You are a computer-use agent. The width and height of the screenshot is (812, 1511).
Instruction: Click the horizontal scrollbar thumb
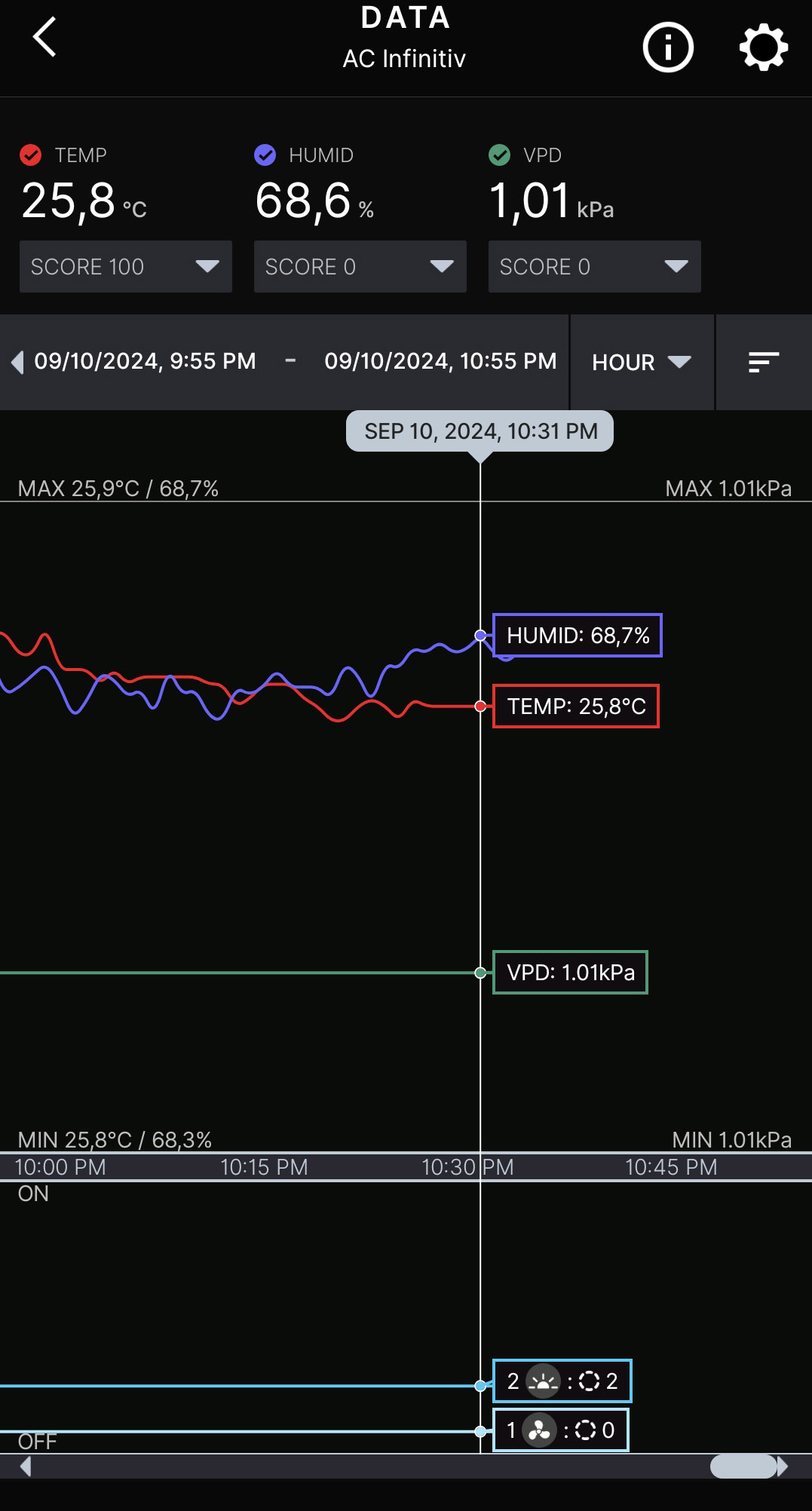tap(743, 1467)
